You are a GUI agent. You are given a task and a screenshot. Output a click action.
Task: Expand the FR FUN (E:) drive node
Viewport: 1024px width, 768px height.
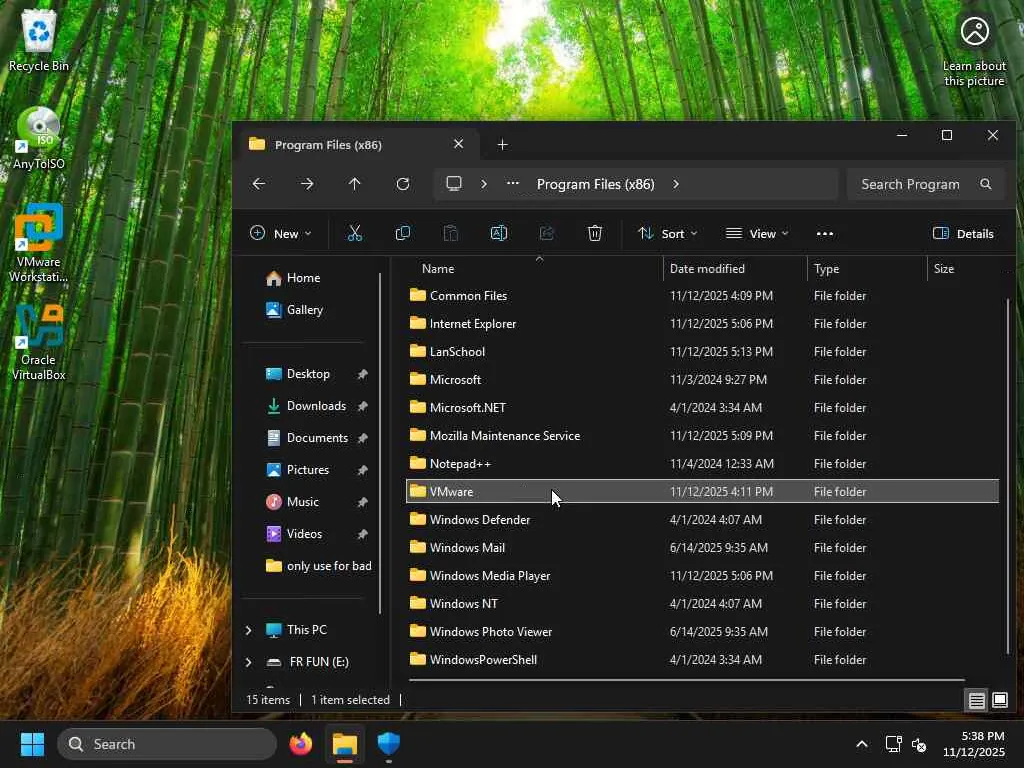(x=248, y=662)
